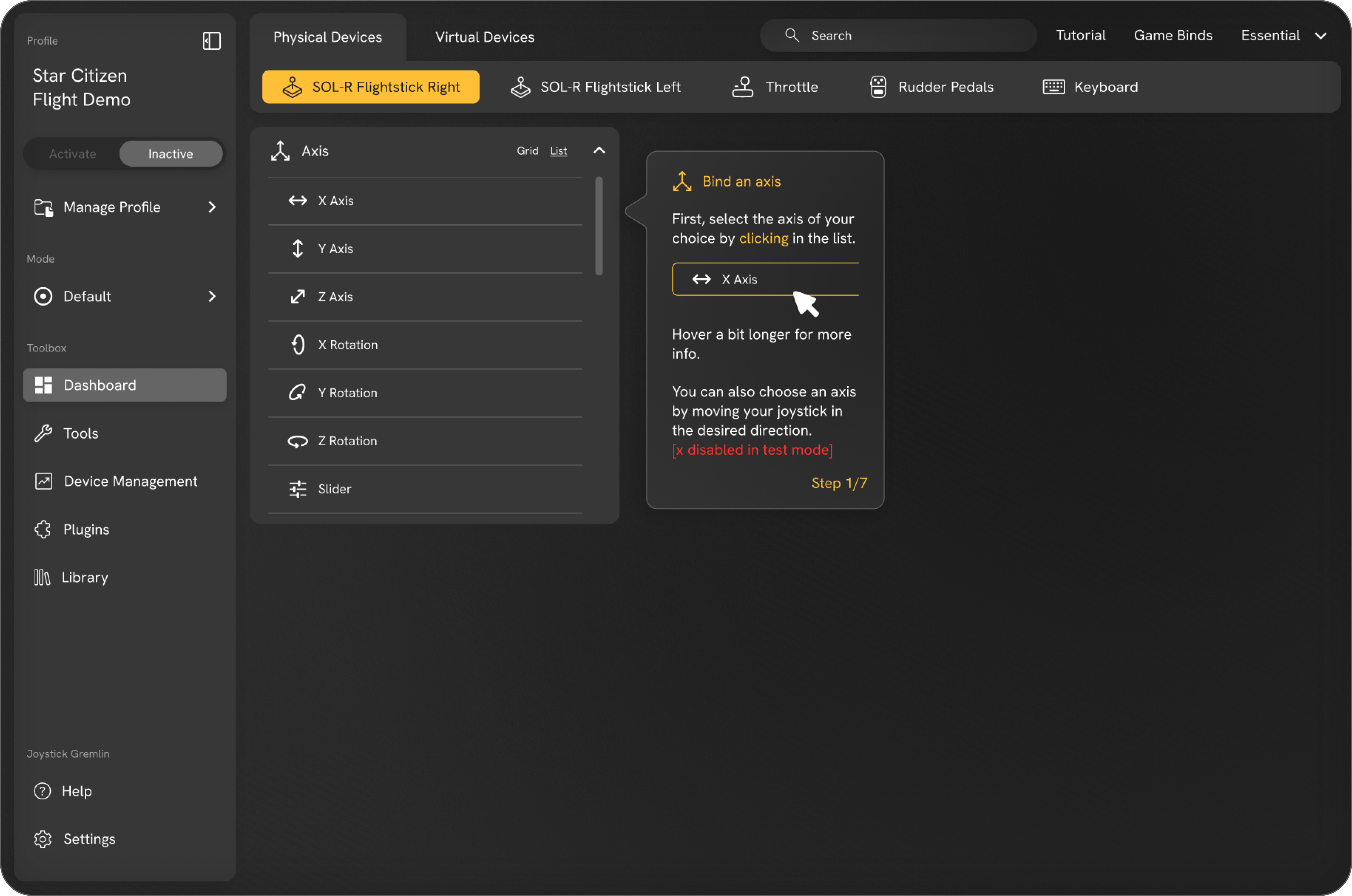The image size is (1352, 896).
Task: Switch profile to Activate
Action: pyautogui.click(x=73, y=154)
